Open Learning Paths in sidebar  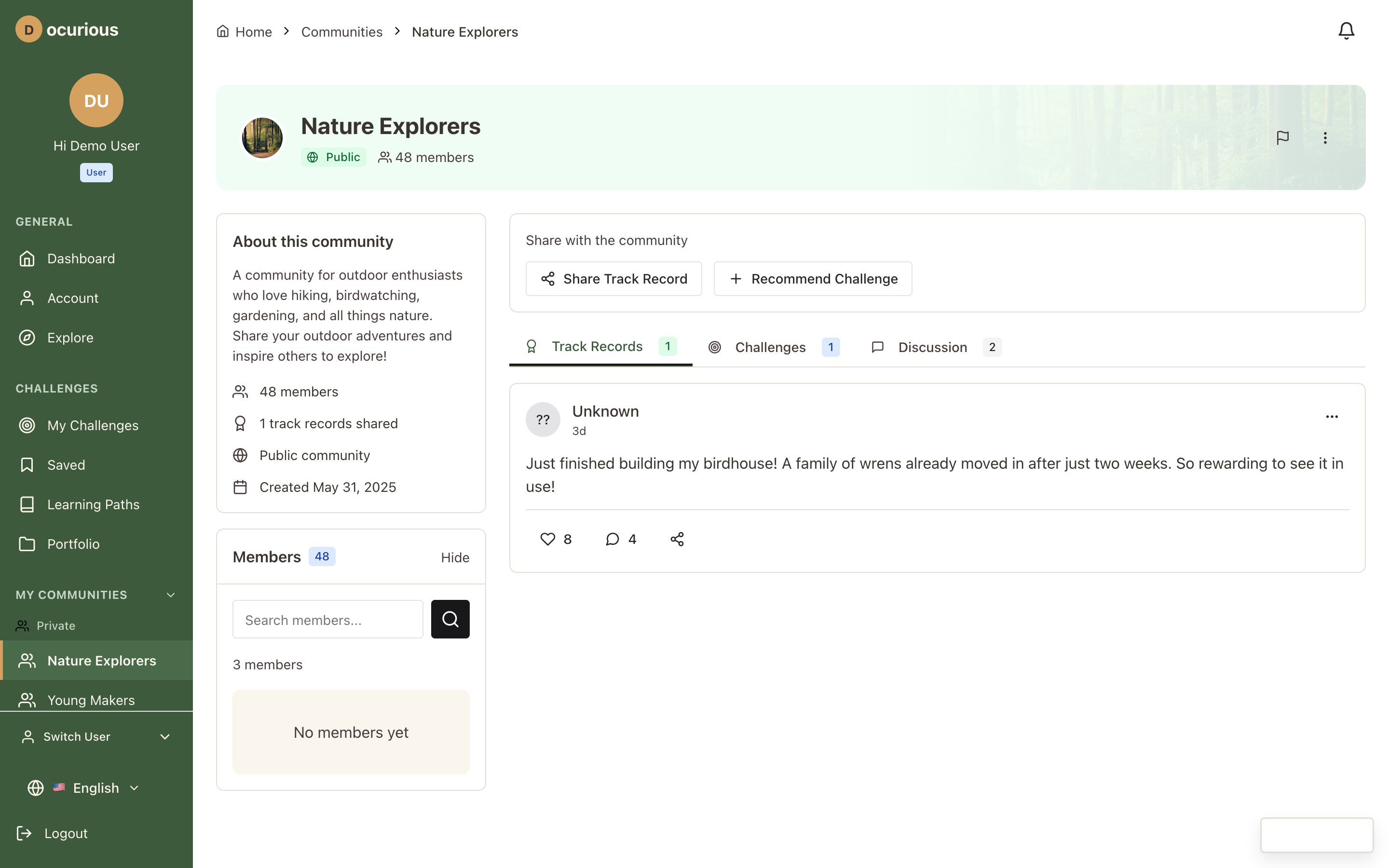(93, 504)
